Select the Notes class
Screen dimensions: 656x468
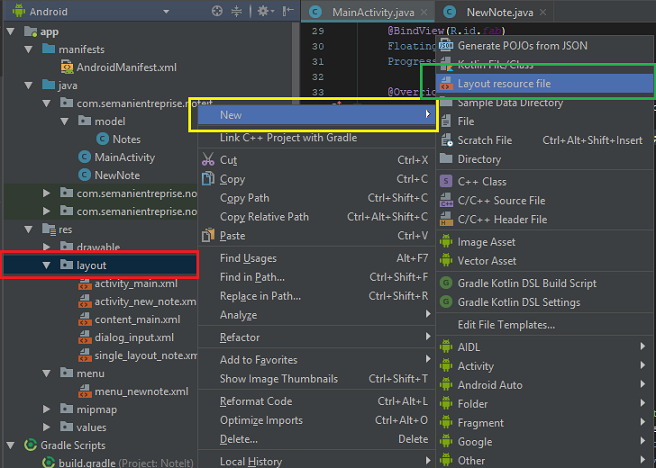118,139
